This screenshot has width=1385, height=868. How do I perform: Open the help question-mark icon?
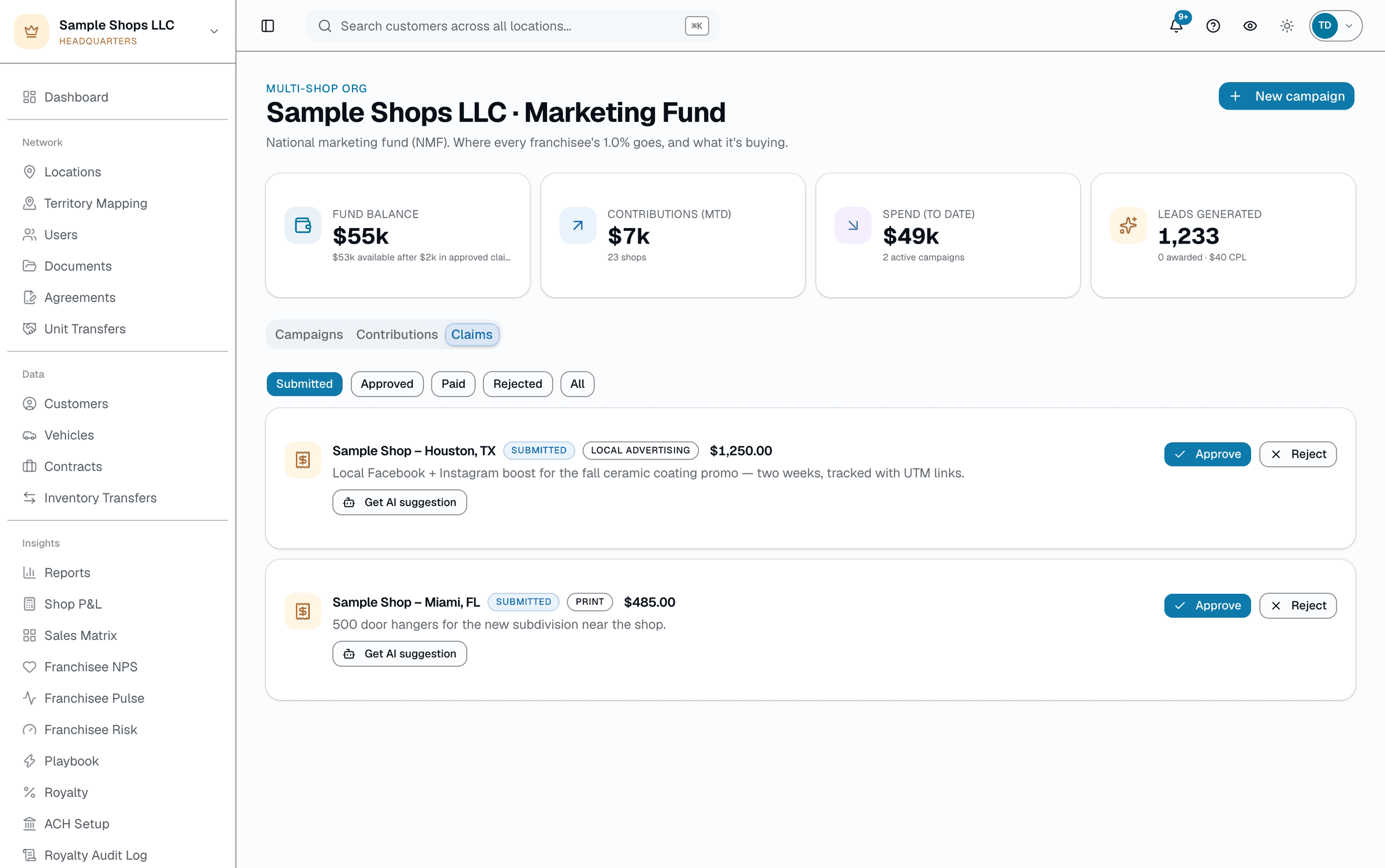1213,26
